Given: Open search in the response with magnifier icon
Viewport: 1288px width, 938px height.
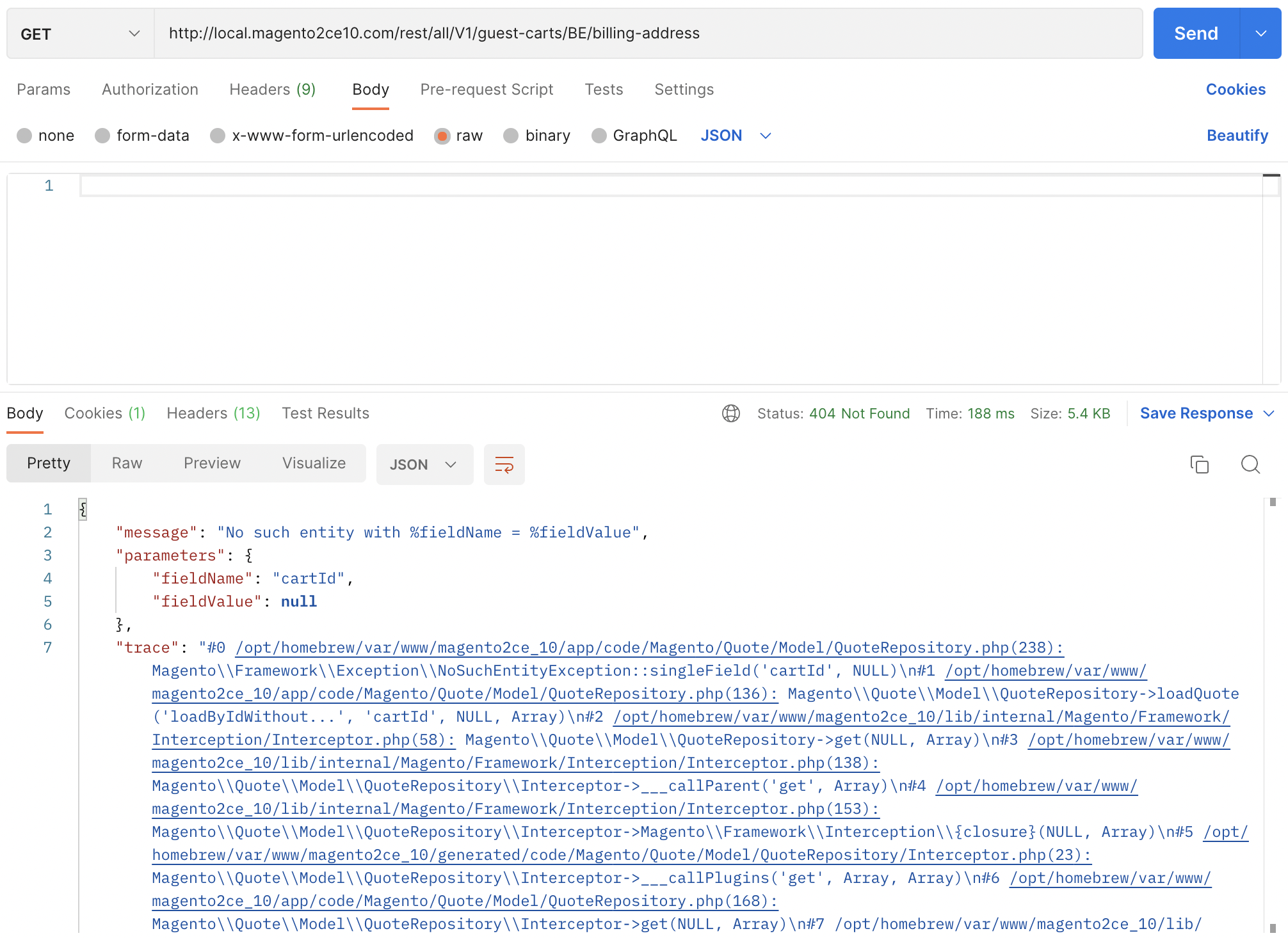Looking at the screenshot, I should click(x=1250, y=465).
